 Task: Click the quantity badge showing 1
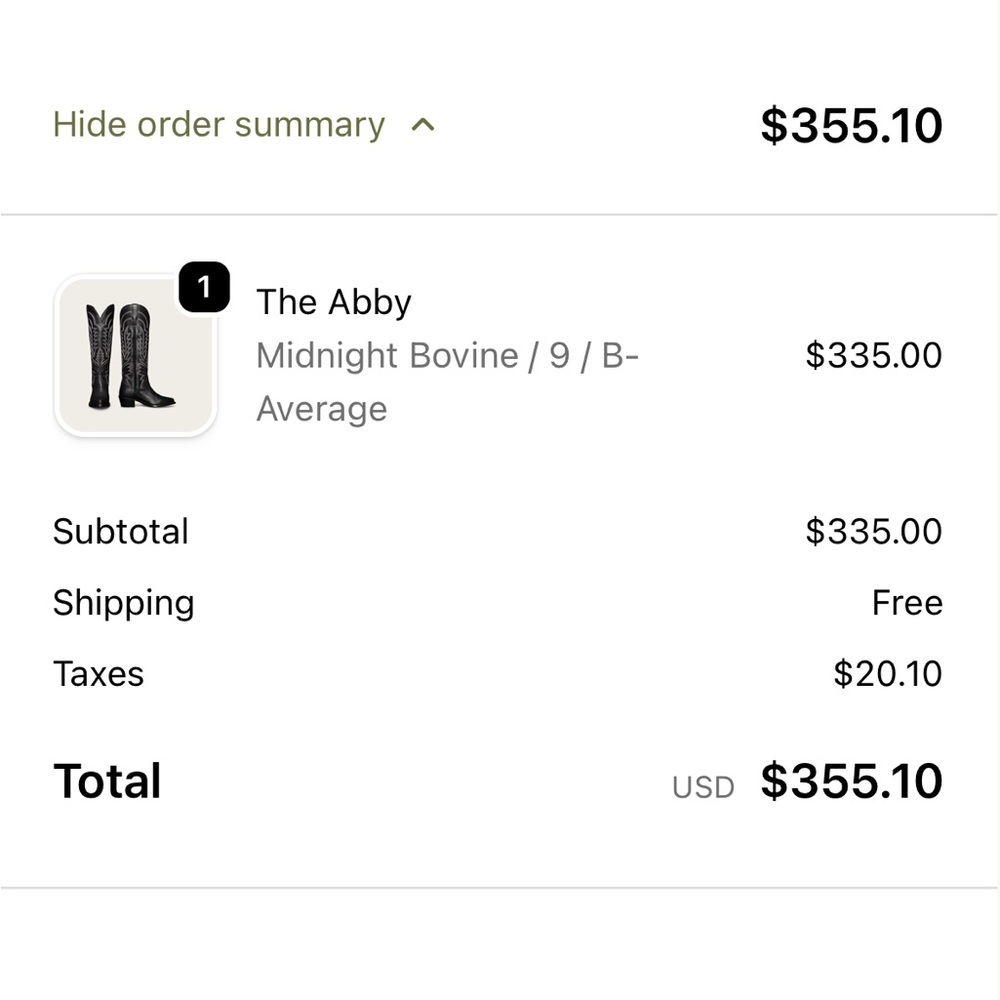click(x=204, y=287)
